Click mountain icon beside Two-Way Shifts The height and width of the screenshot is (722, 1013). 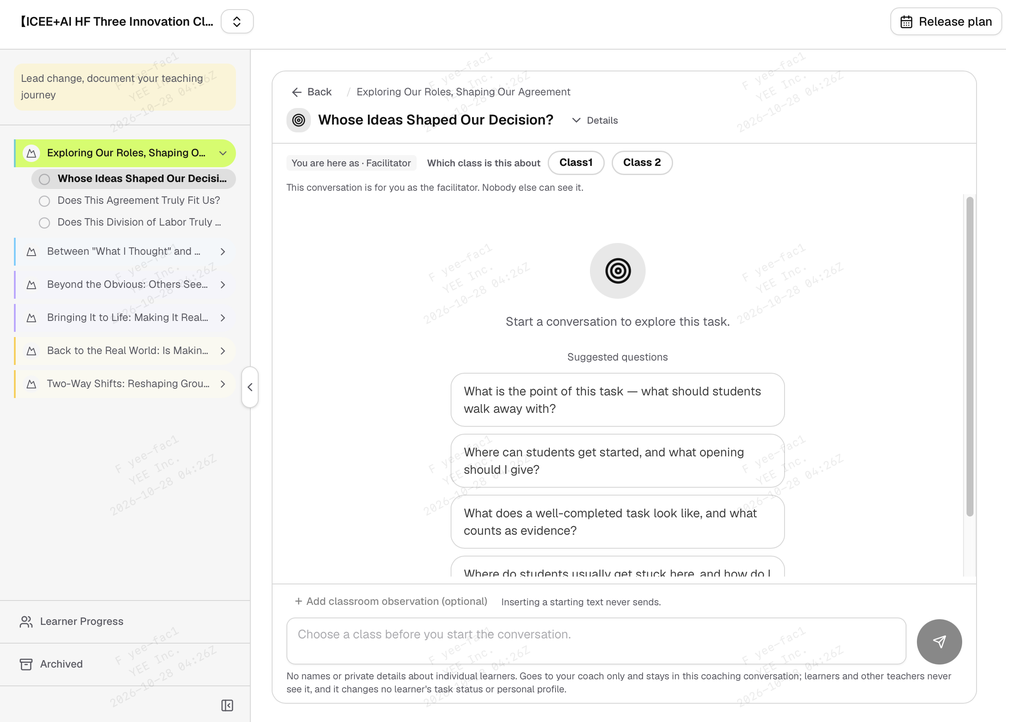pos(31,384)
